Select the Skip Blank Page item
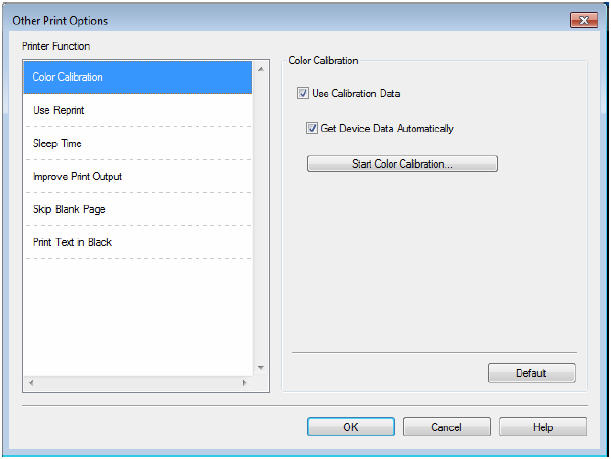The height and width of the screenshot is (459, 611). click(137, 209)
